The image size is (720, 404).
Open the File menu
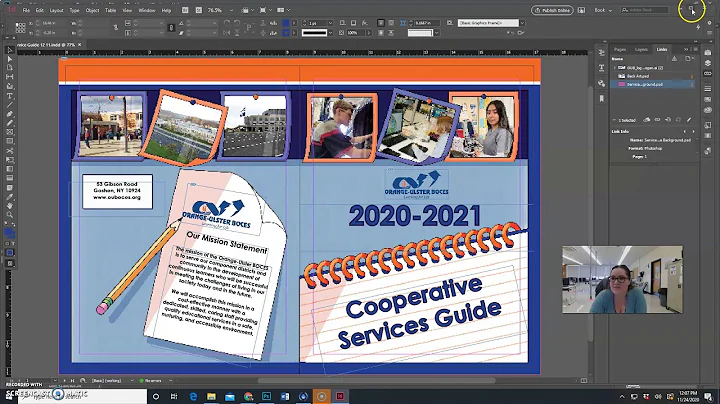click(x=26, y=10)
